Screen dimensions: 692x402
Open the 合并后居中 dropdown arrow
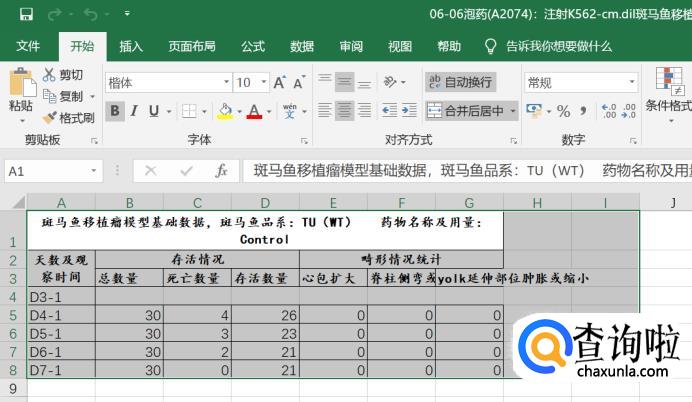tap(513, 111)
